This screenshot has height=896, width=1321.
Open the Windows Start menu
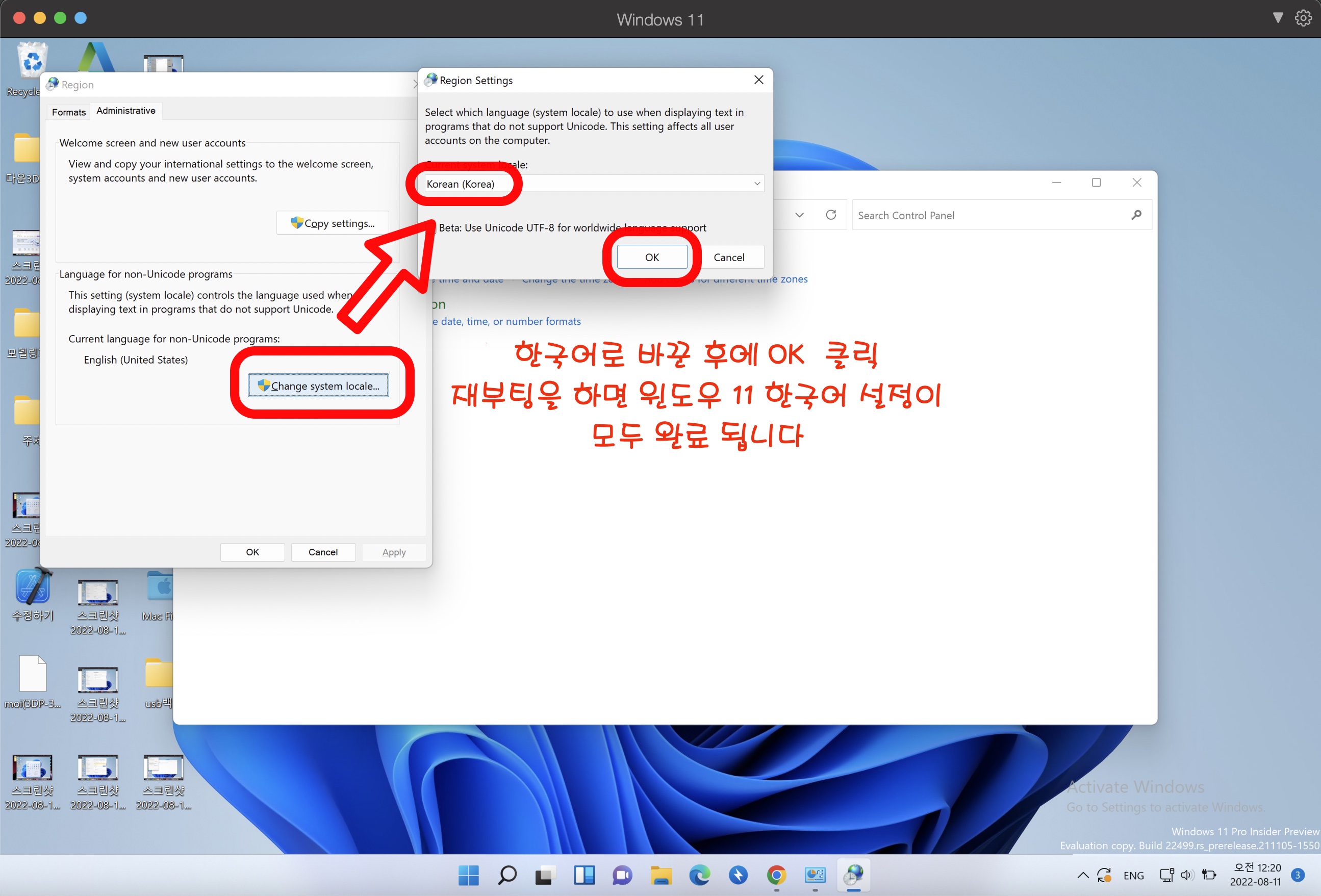click(468, 875)
